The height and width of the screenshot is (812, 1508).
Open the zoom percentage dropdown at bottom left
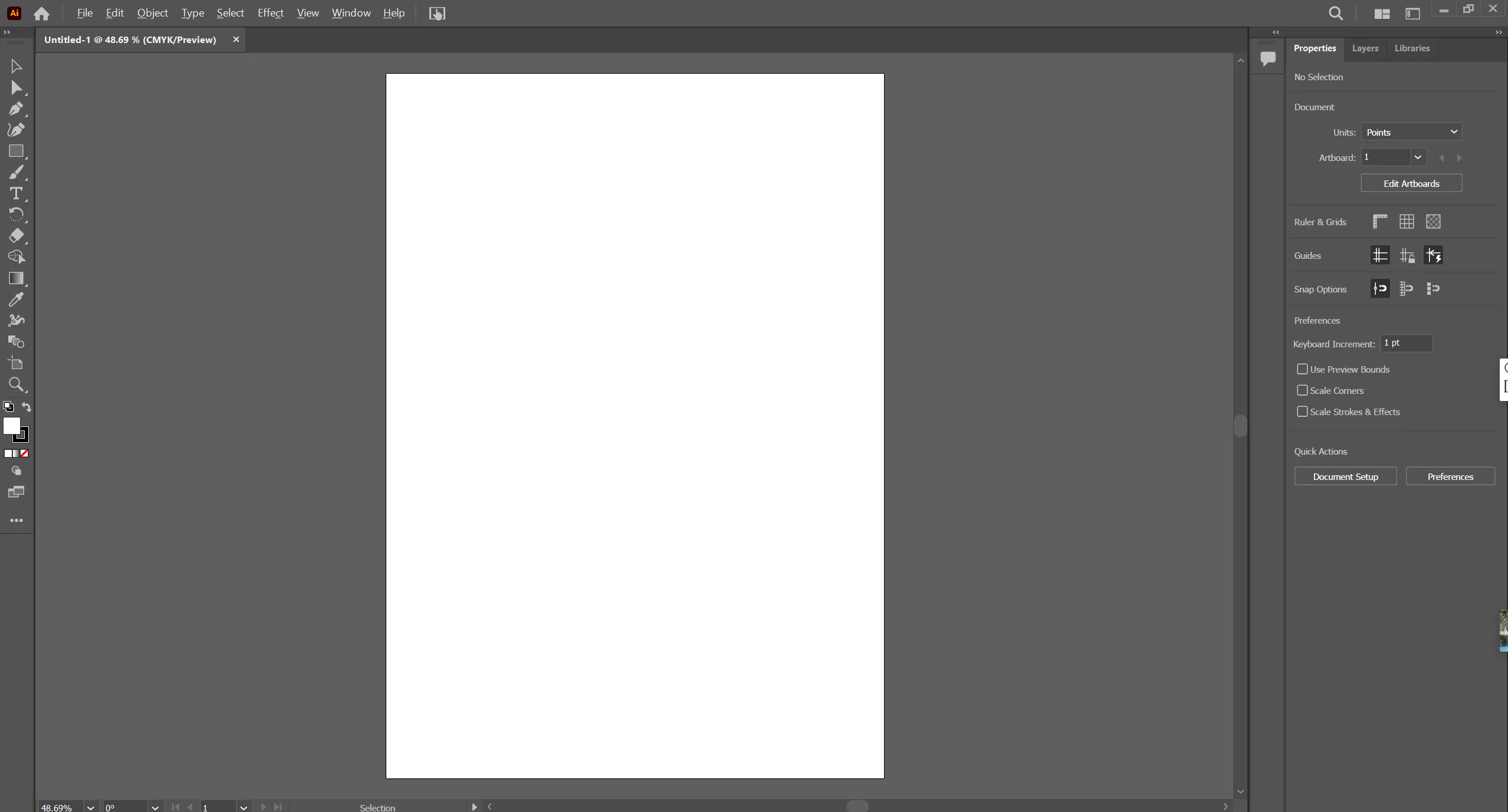coord(91,807)
